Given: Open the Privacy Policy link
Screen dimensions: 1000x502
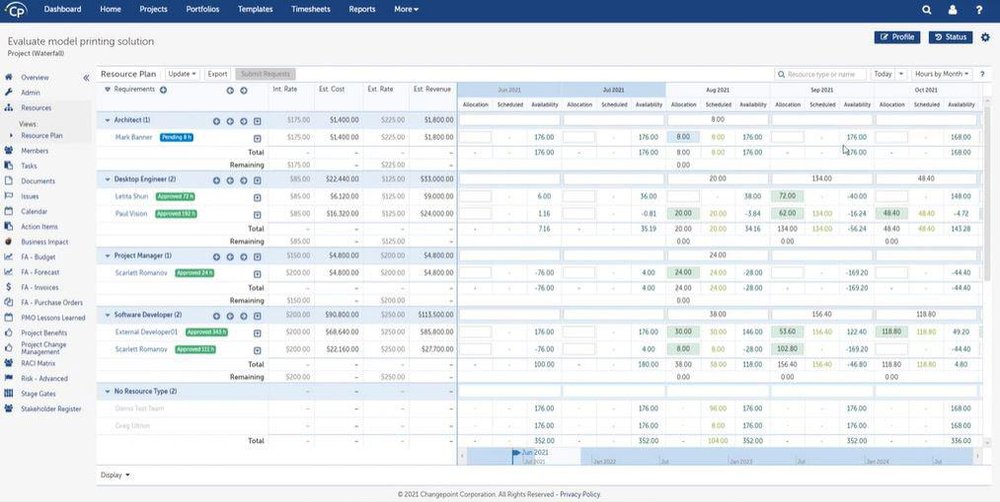Looking at the screenshot, I should (x=580, y=494).
